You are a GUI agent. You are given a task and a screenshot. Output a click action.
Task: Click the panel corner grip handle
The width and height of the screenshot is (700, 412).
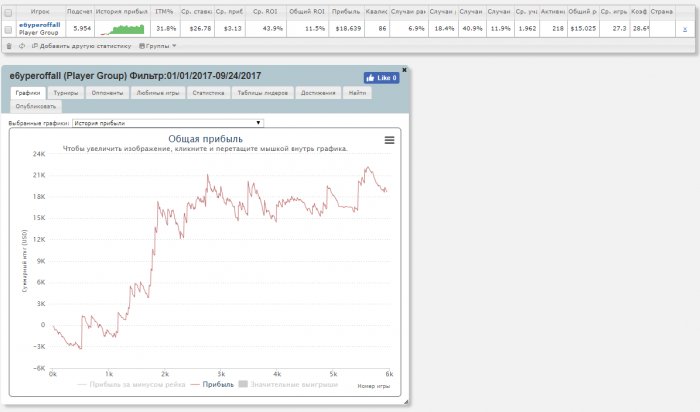[406, 402]
